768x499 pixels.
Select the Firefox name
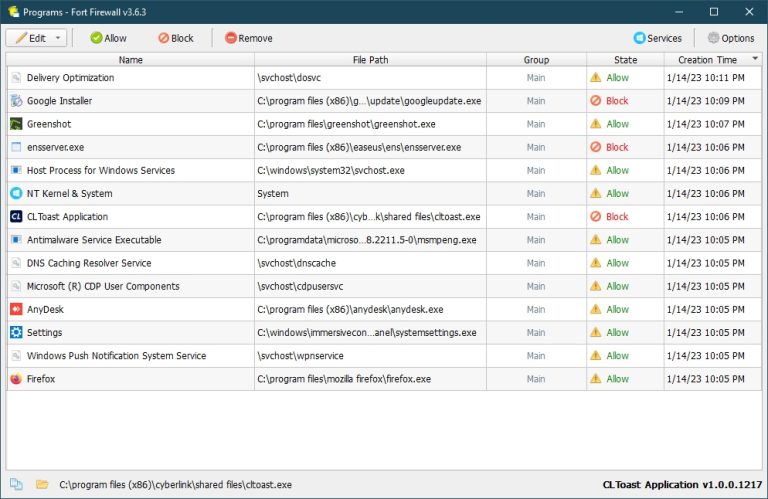click(x=41, y=379)
